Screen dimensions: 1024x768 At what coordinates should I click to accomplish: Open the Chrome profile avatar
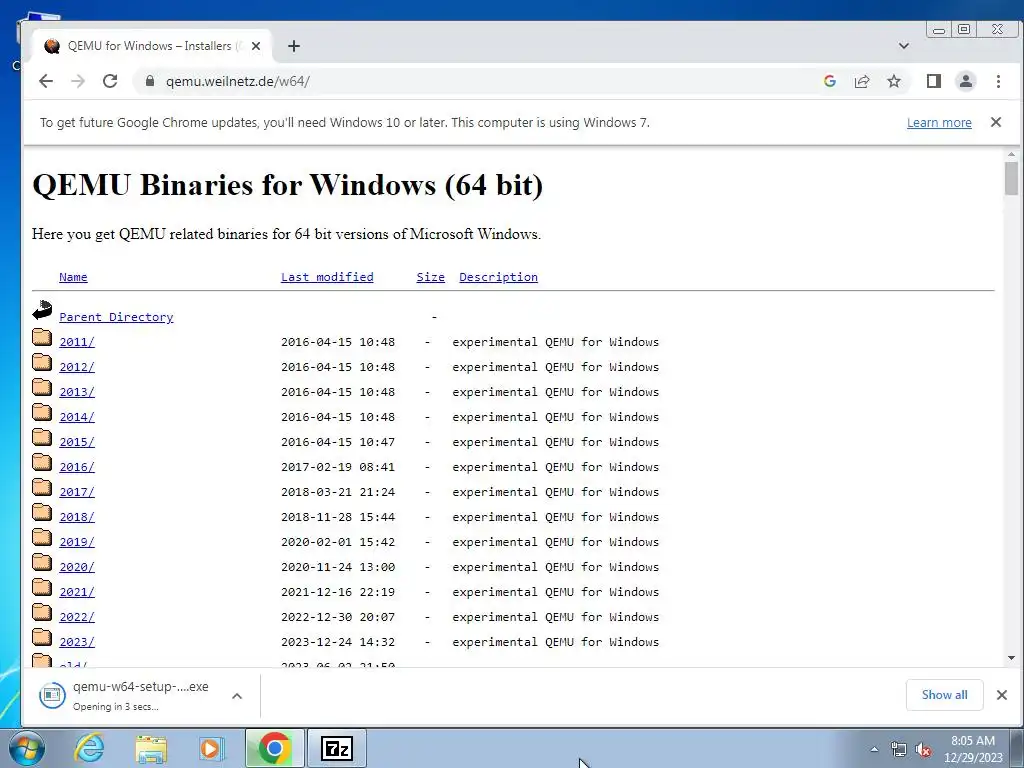coord(965,81)
